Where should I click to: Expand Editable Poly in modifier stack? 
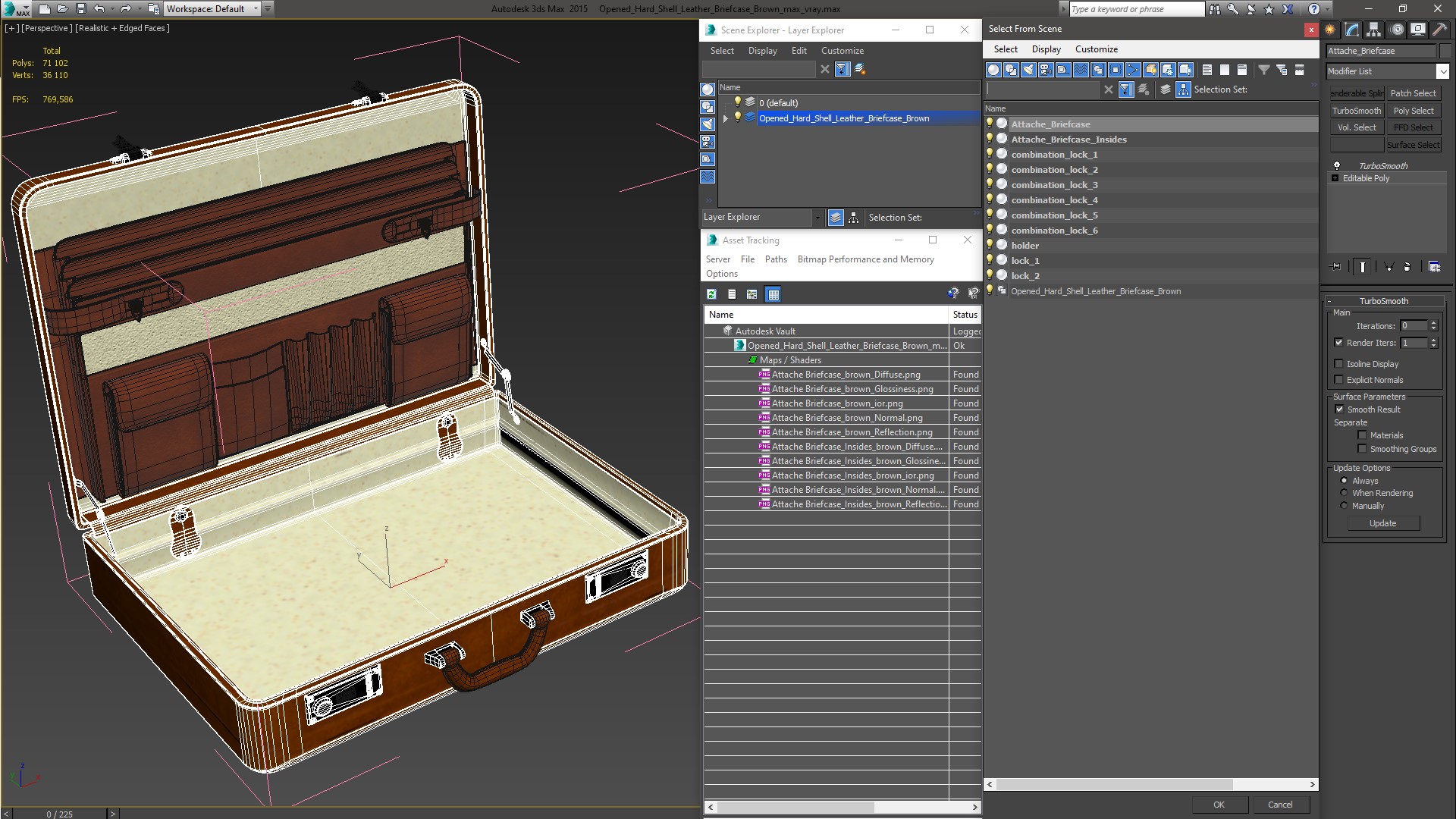(1335, 178)
